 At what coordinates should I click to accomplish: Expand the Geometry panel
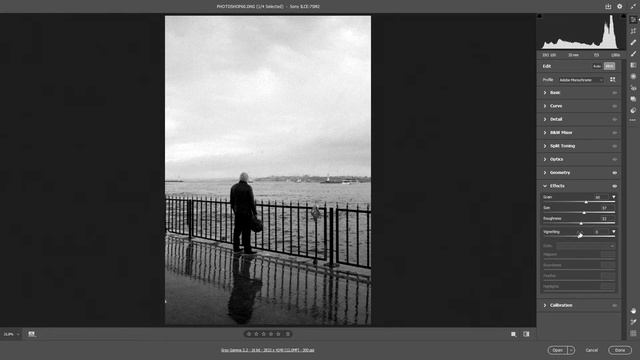pyautogui.click(x=545, y=173)
